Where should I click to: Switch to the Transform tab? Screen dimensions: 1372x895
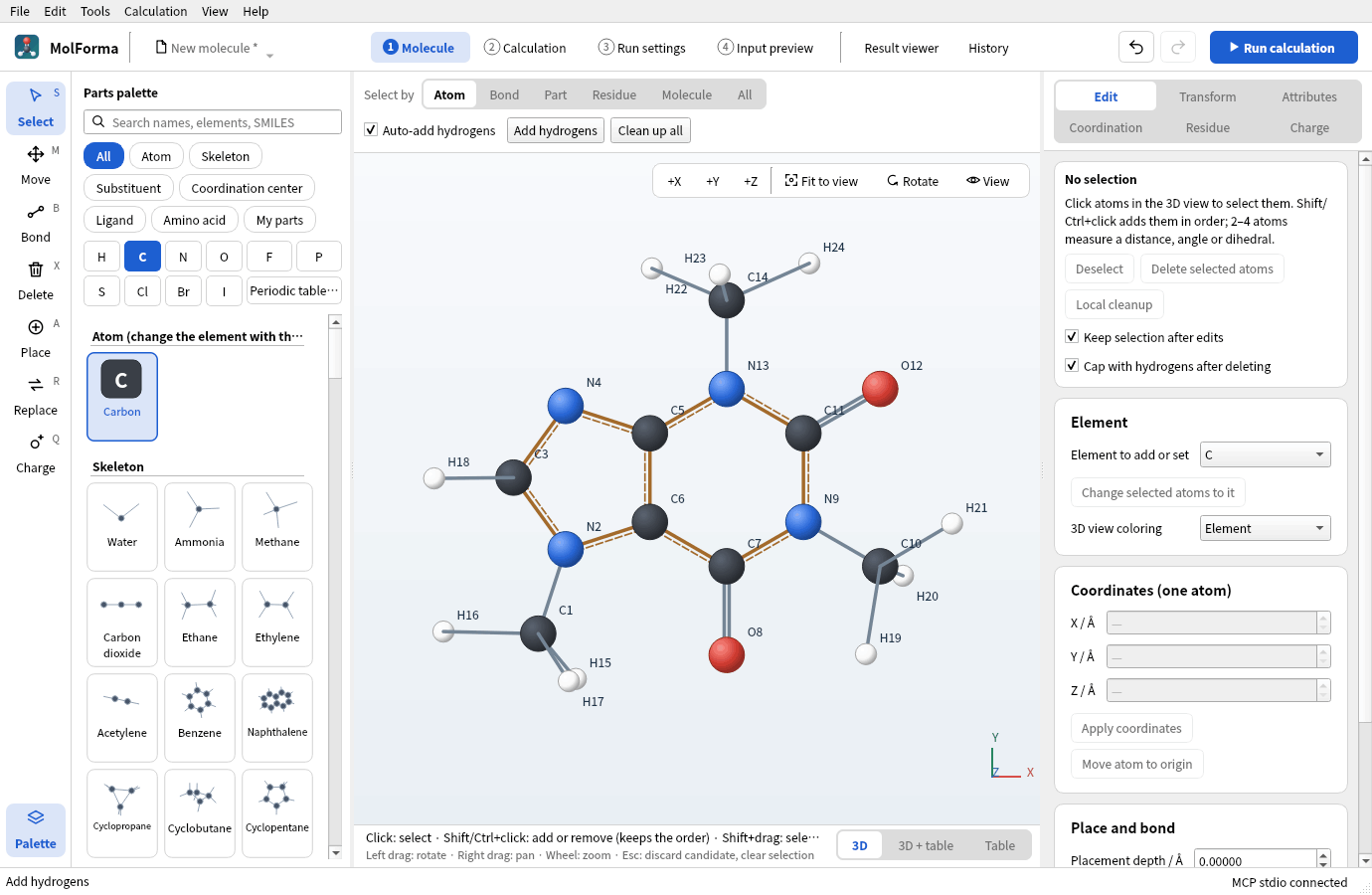click(1208, 96)
